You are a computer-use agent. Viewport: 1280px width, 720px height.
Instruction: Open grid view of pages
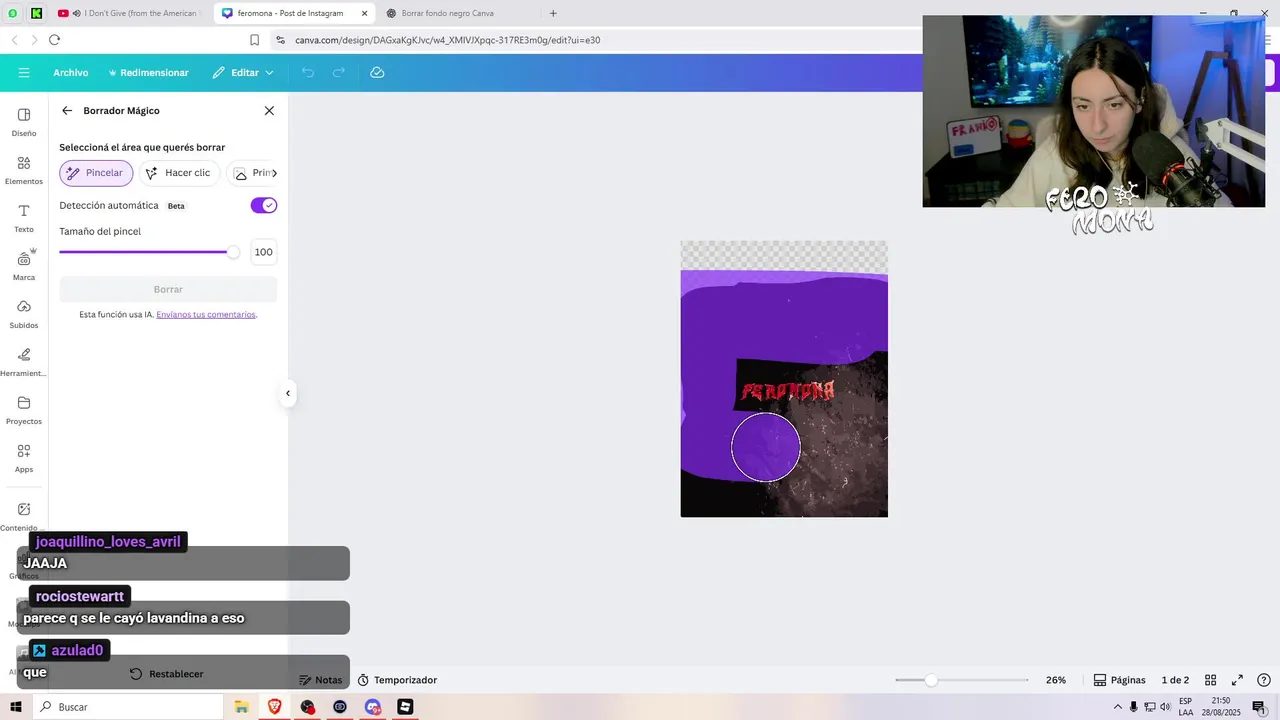point(1210,680)
